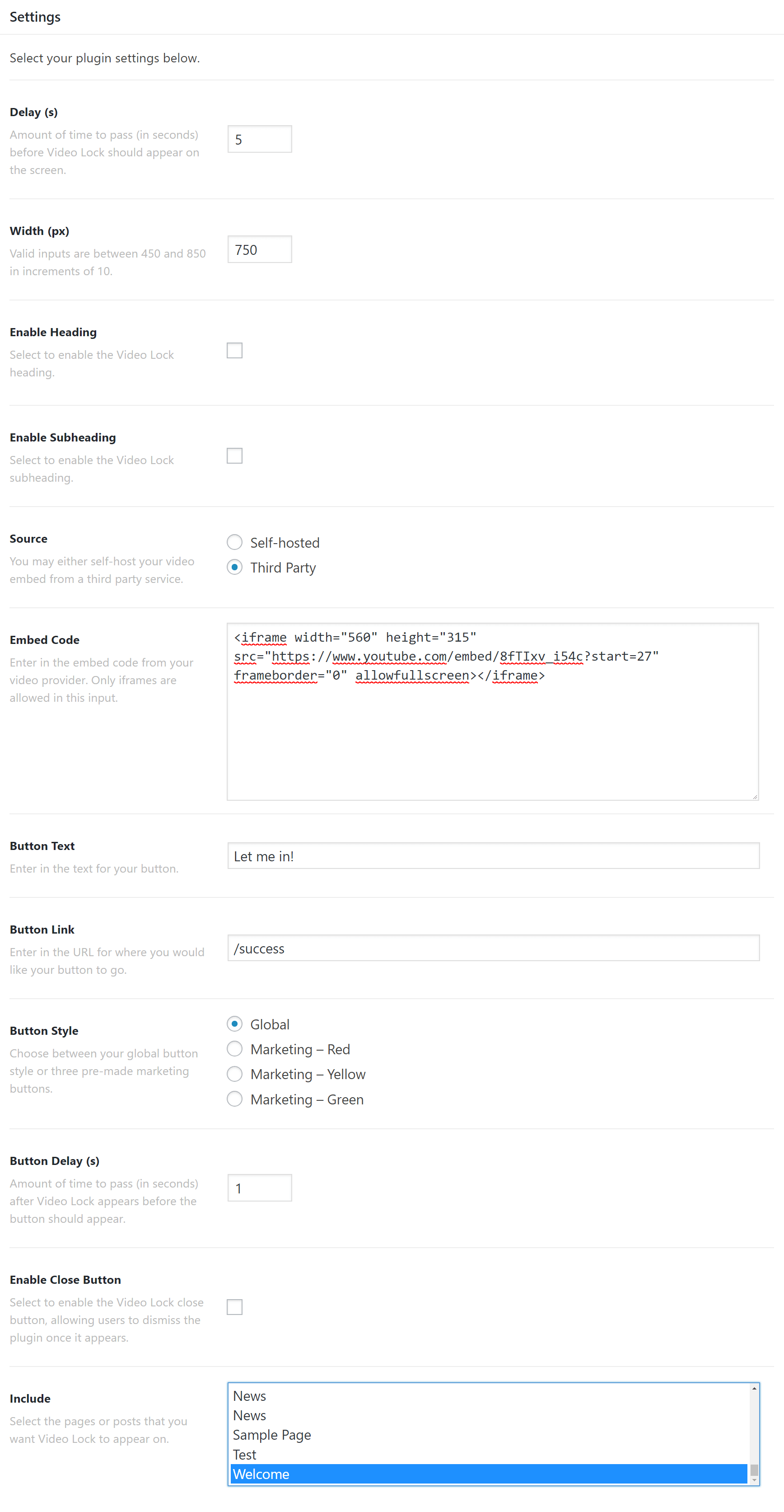Enable the Video Lock heading checkbox
The width and height of the screenshot is (784, 1512).
point(234,350)
